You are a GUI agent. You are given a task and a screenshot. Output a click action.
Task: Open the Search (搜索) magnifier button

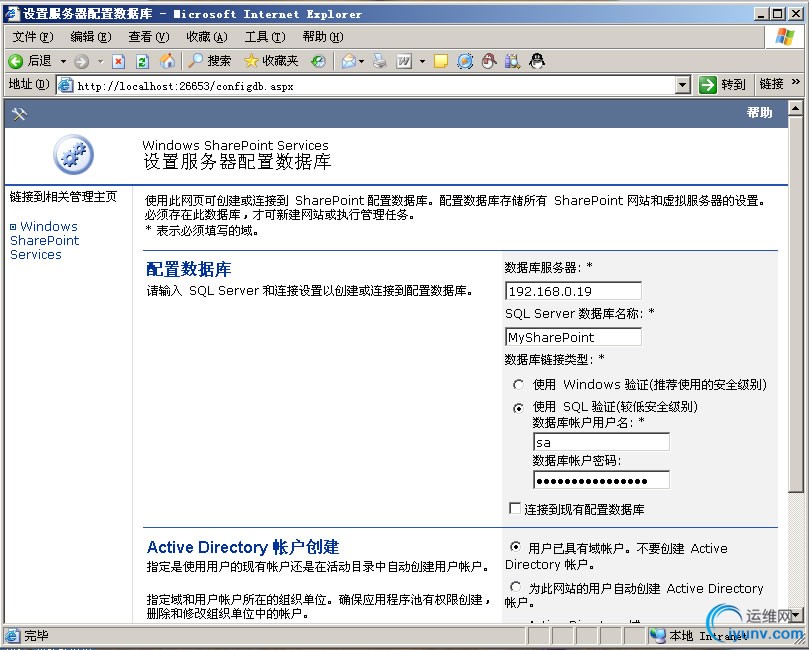pyautogui.click(x=209, y=61)
